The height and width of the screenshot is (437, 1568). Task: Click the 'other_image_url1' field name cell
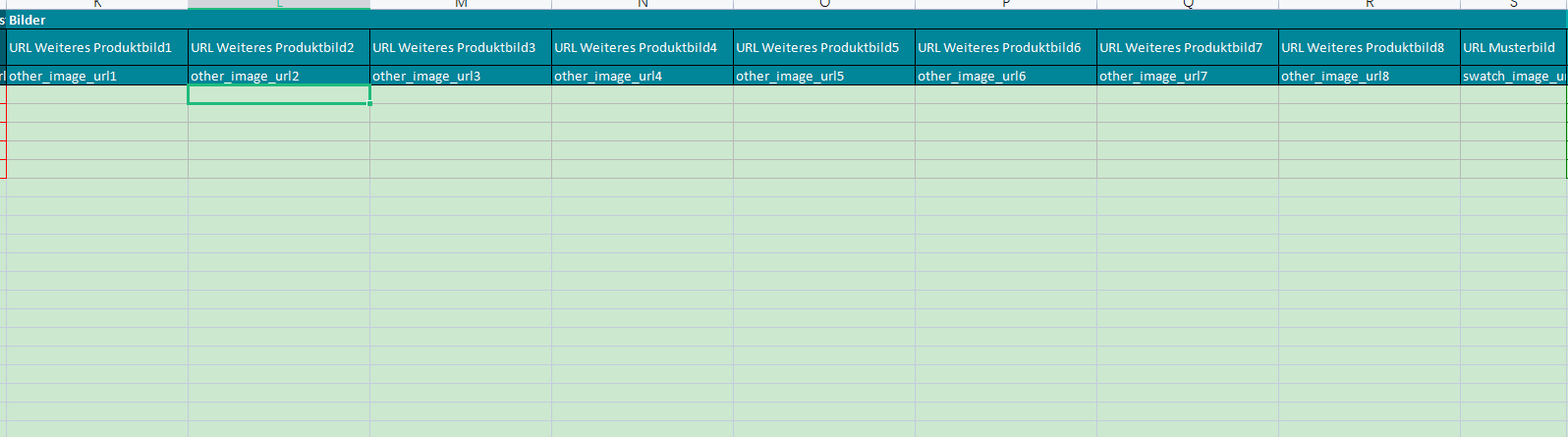click(x=96, y=76)
